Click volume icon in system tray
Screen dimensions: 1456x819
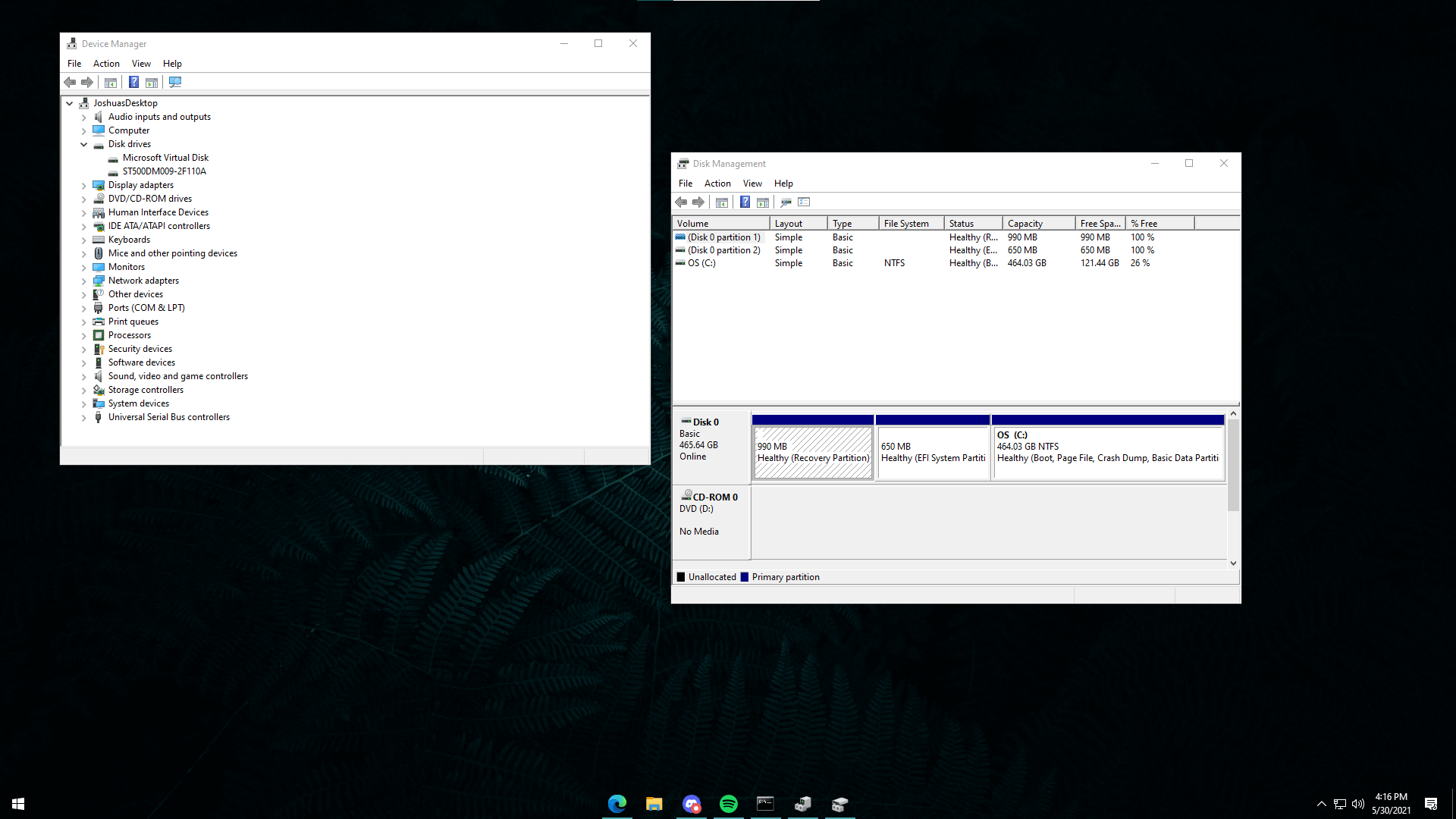coord(1358,804)
